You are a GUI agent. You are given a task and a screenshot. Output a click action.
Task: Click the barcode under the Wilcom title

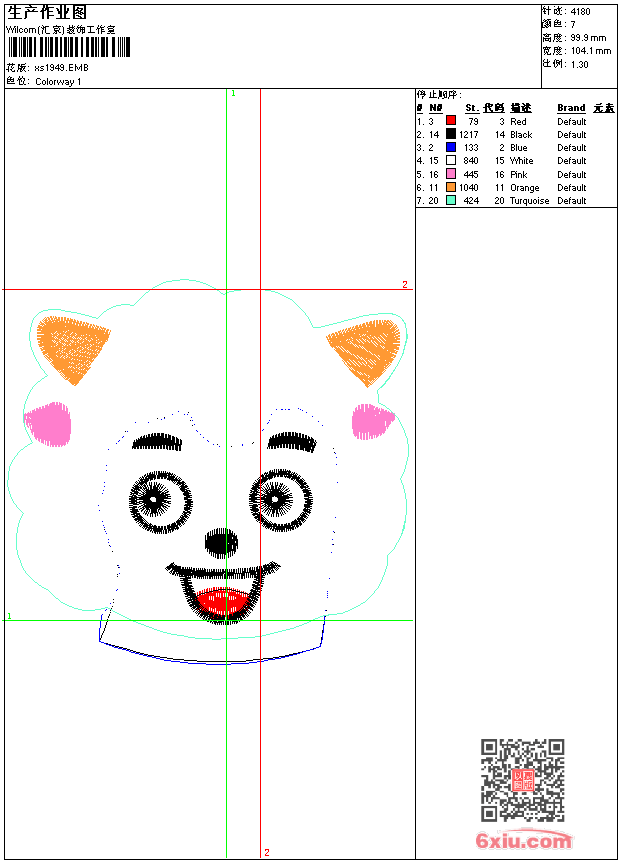coord(69,47)
